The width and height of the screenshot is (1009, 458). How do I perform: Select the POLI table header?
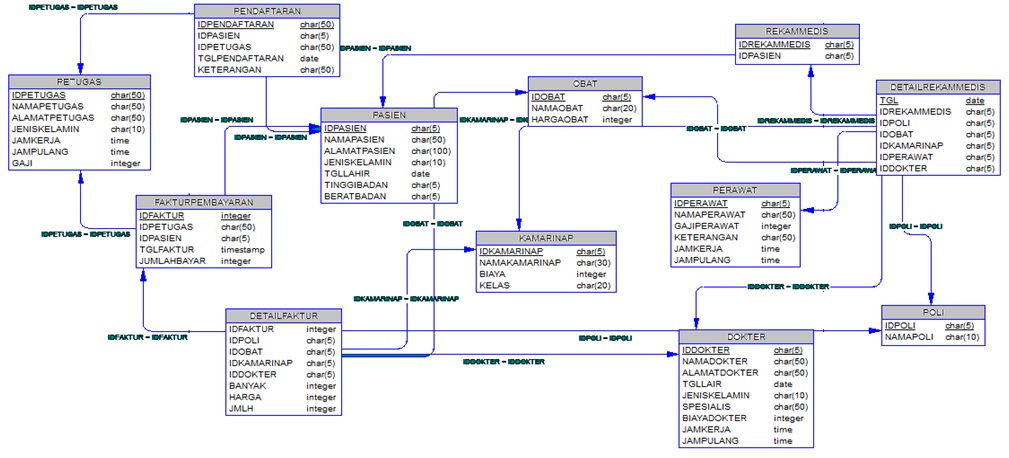[932, 312]
